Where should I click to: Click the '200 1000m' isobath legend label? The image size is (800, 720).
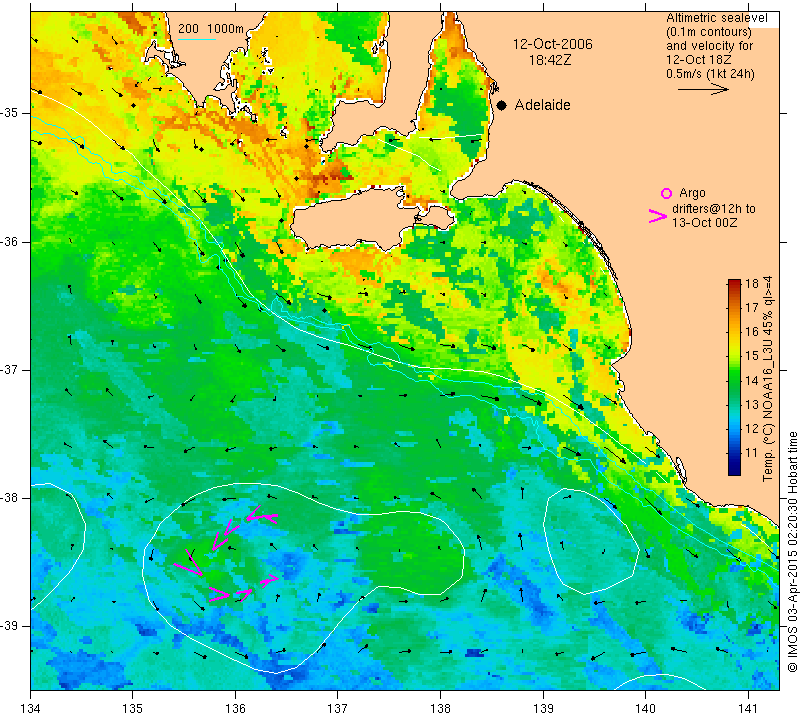point(211,29)
